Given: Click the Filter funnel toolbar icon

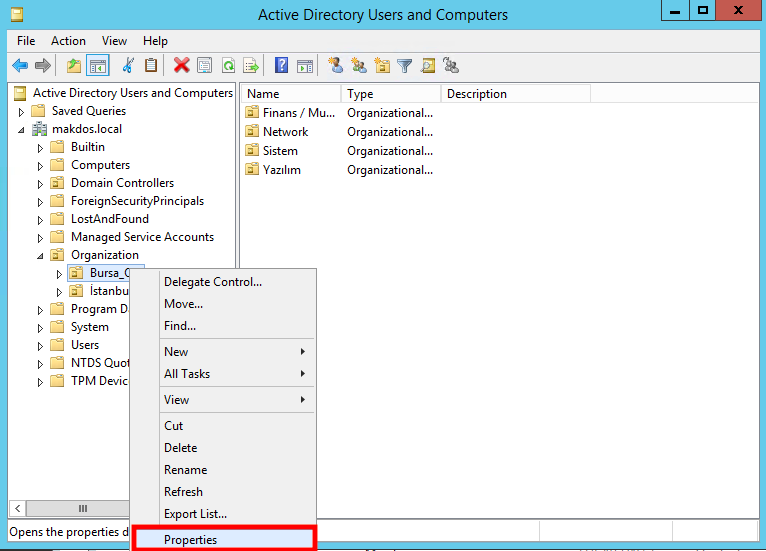Looking at the screenshot, I should (404, 65).
